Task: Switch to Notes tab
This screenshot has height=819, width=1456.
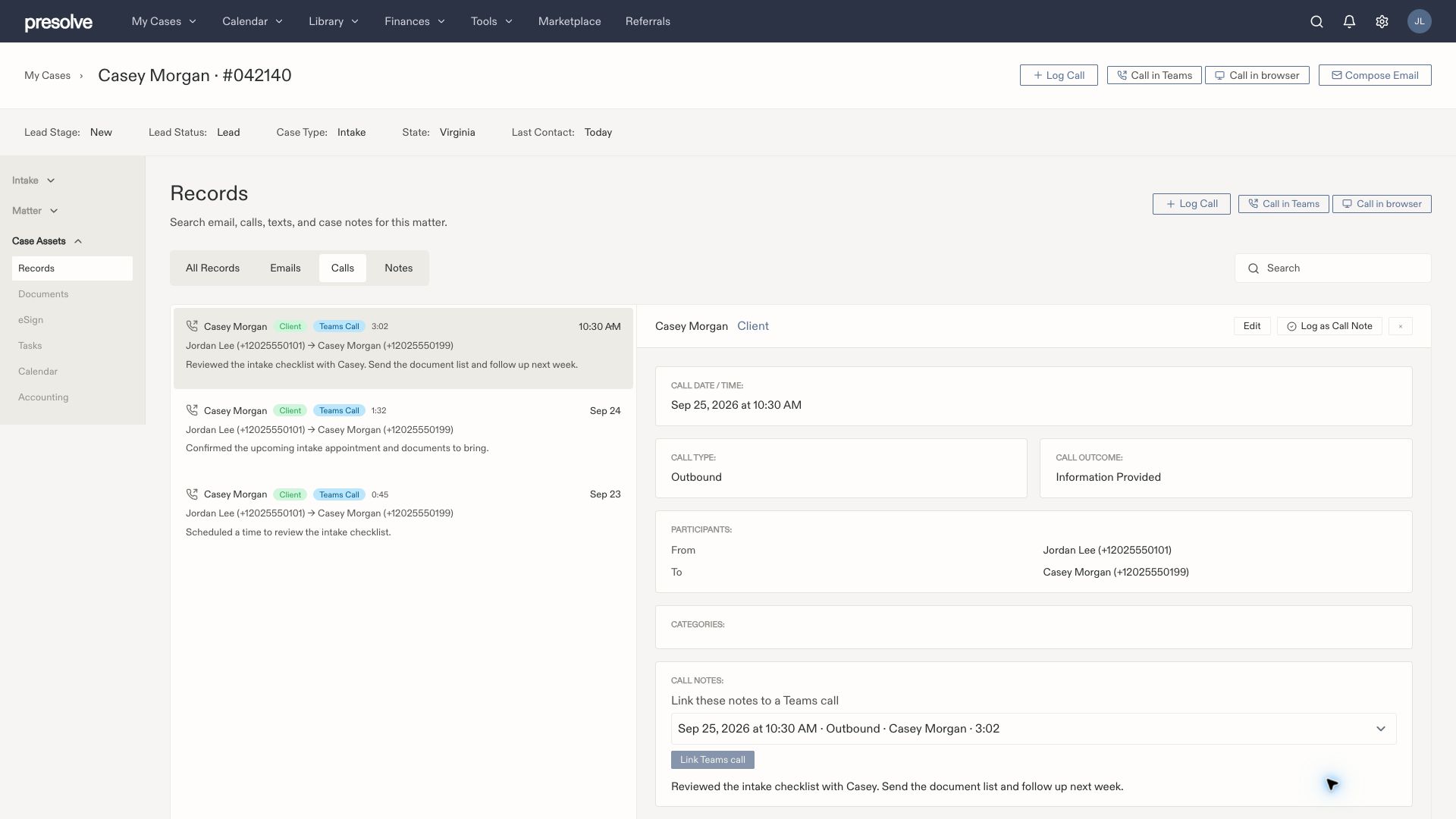Action: click(398, 268)
